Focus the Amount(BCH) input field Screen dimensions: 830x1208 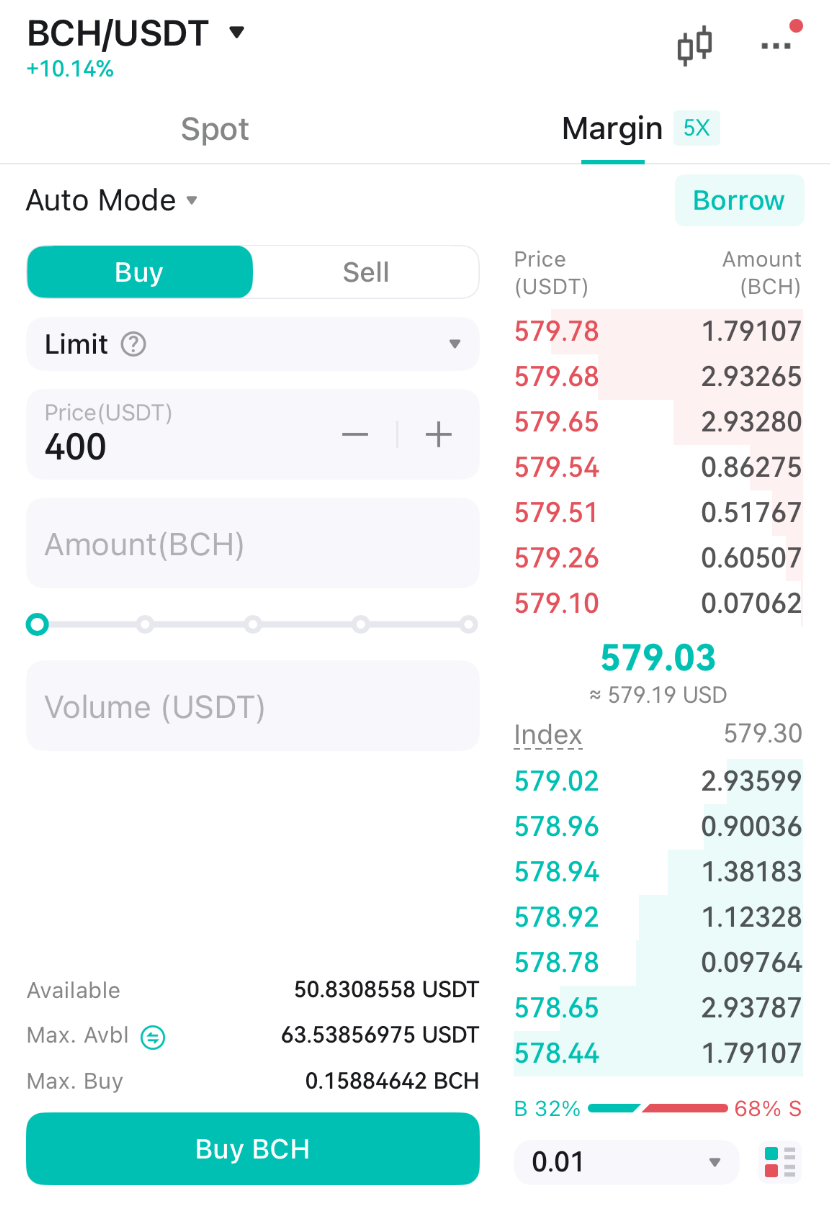click(253, 543)
